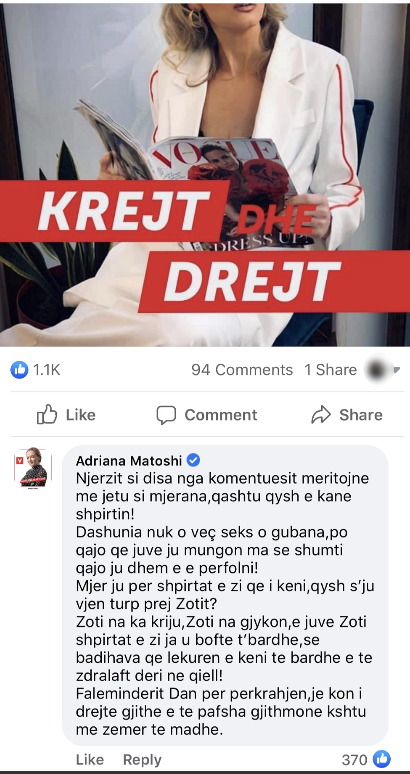Open Adriana Matoshi's profile picture
Image resolution: width=410 pixels, height=774 pixels.
pyautogui.click(x=33, y=467)
